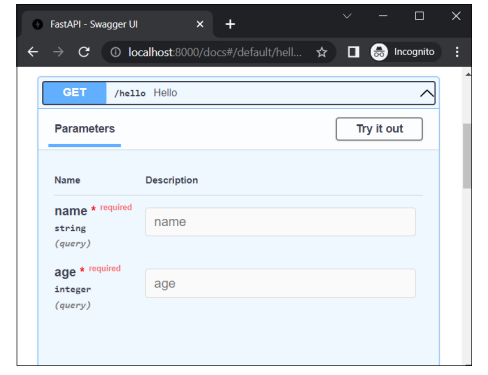Click the browser back arrow
The height and width of the screenshot is (375, 488).
tap(33, 52)
